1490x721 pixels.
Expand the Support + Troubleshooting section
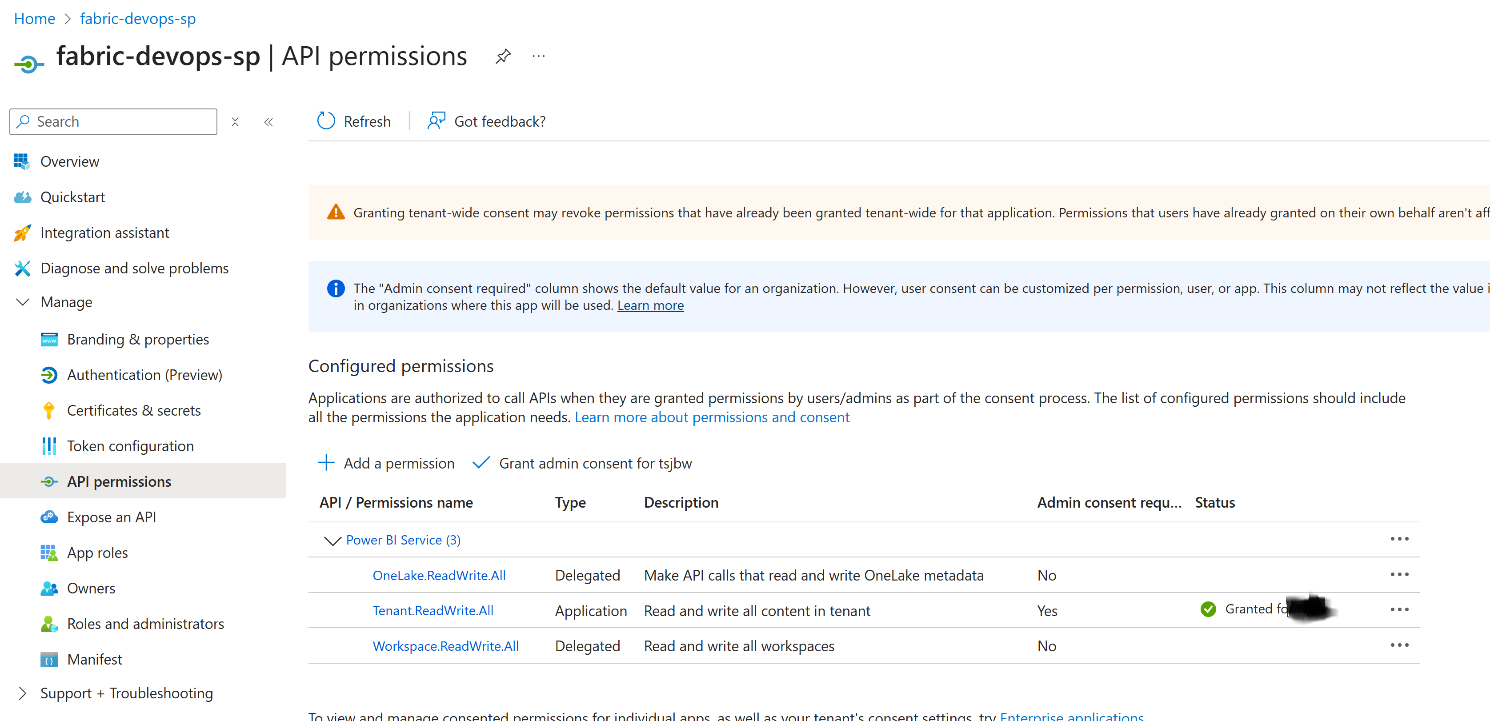click(22, 693)
